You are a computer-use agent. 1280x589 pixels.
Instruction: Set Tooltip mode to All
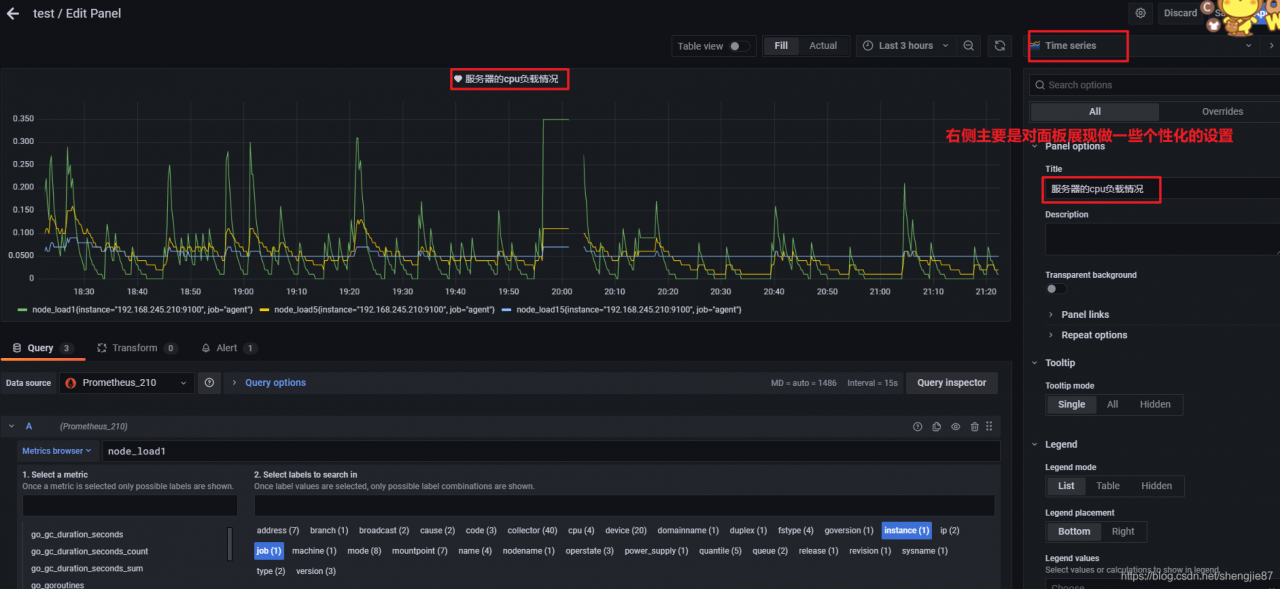(1112, 405)
